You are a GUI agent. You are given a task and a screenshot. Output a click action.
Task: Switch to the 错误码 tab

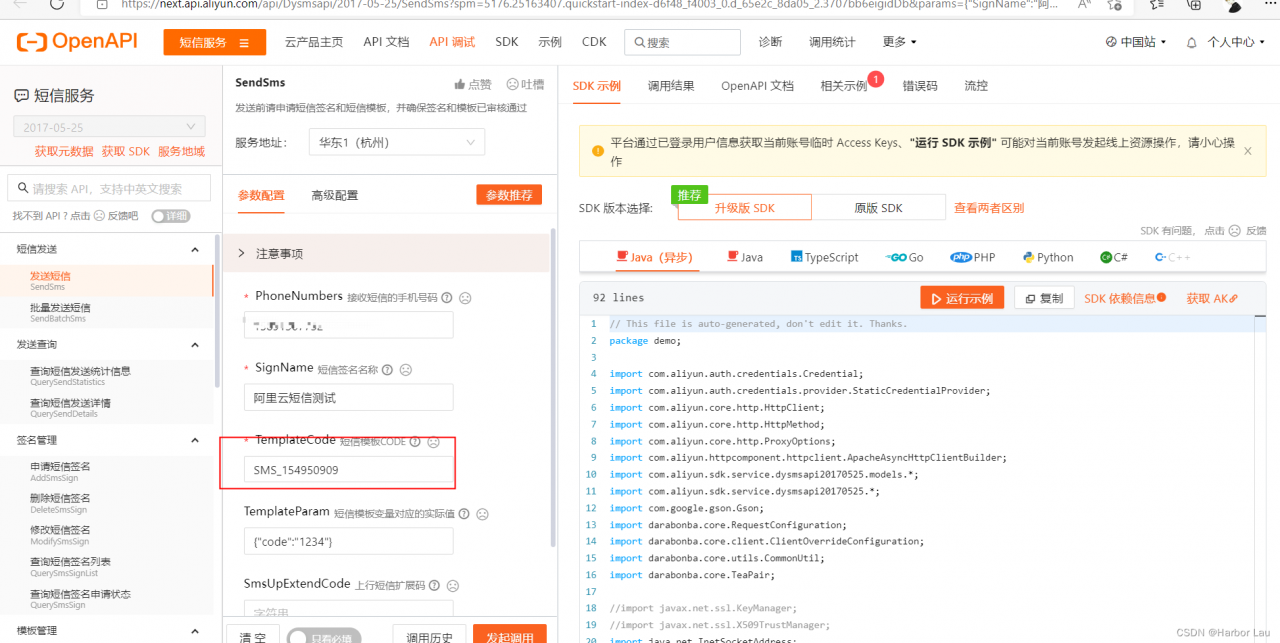tap(920, 86)
